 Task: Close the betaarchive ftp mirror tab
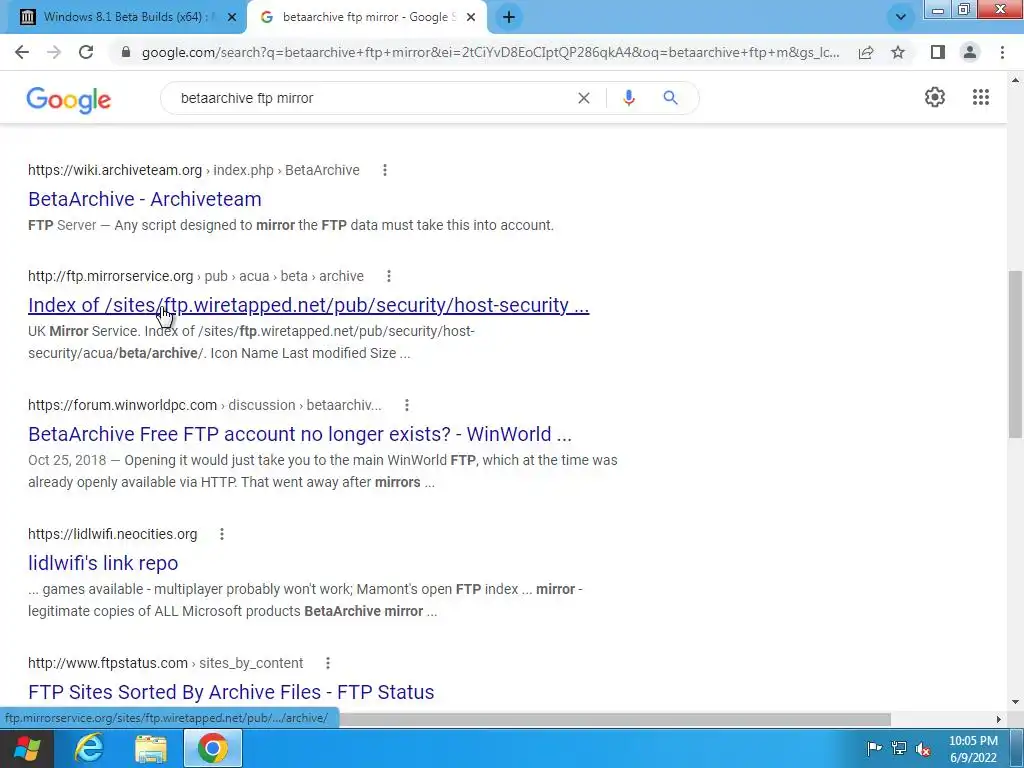pyautogui.click(x=471, y=18)
